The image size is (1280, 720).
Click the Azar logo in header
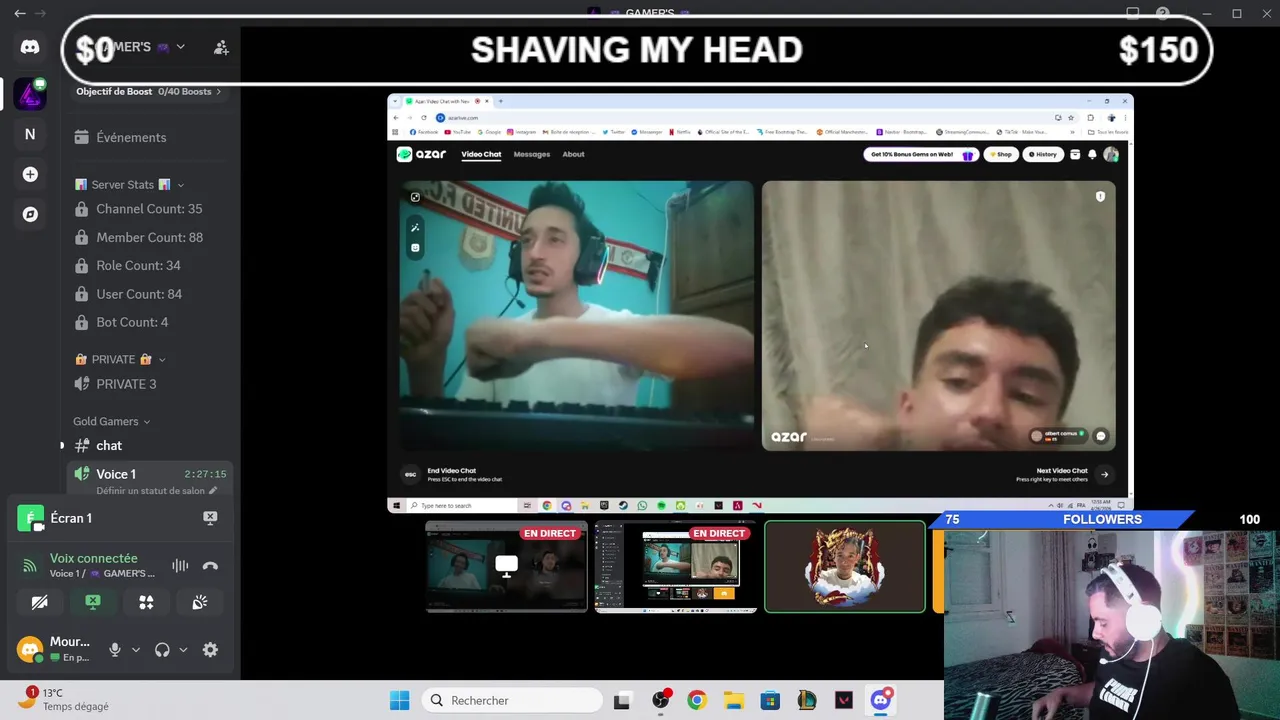(x=421, y=154)
